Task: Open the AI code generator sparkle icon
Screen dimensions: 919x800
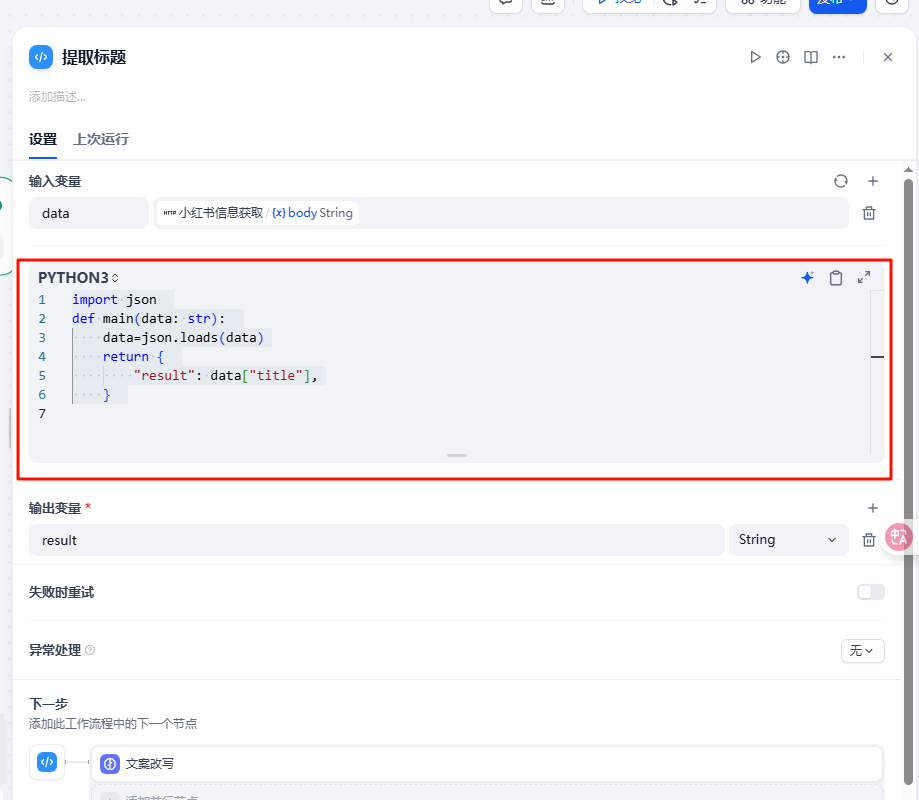Action: (x=807, y=278)
